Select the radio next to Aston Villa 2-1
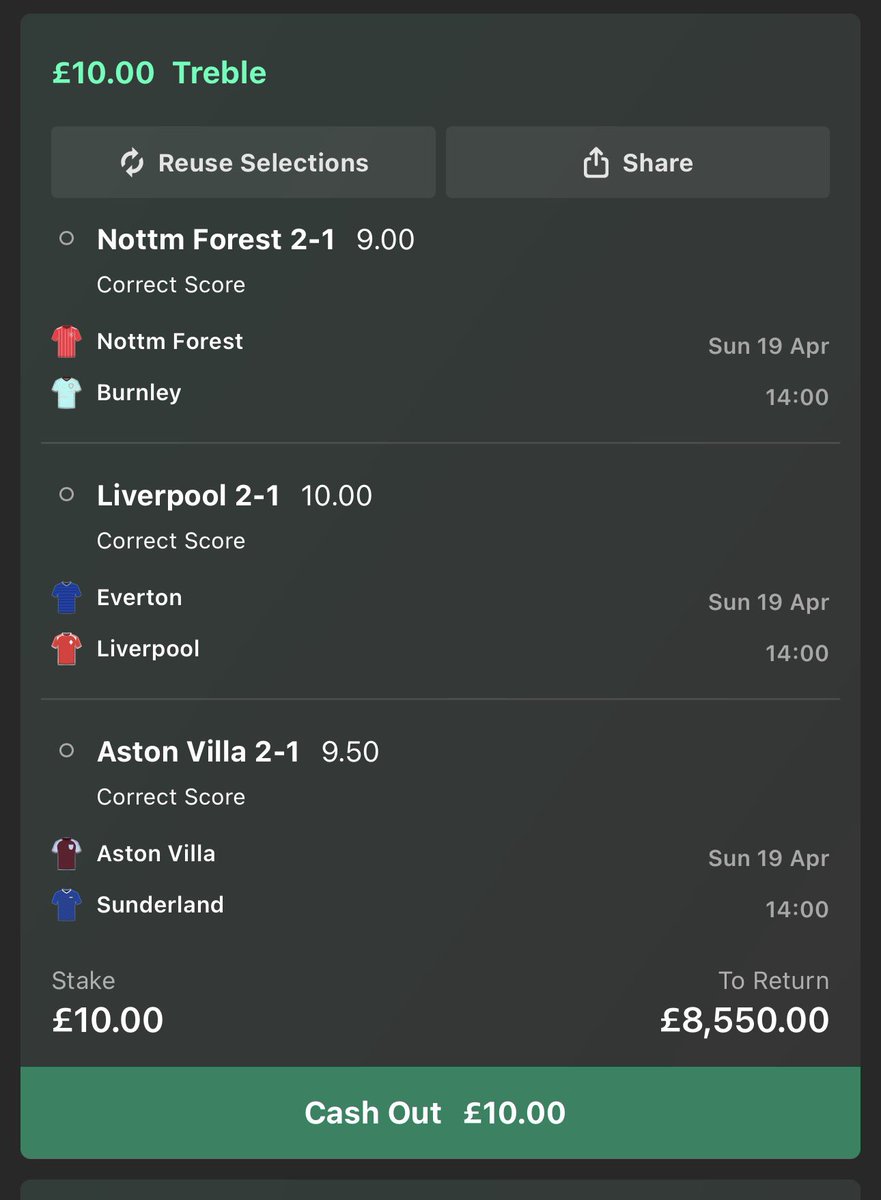Viewport: 881px width, 1200px height. coord(66,751)
